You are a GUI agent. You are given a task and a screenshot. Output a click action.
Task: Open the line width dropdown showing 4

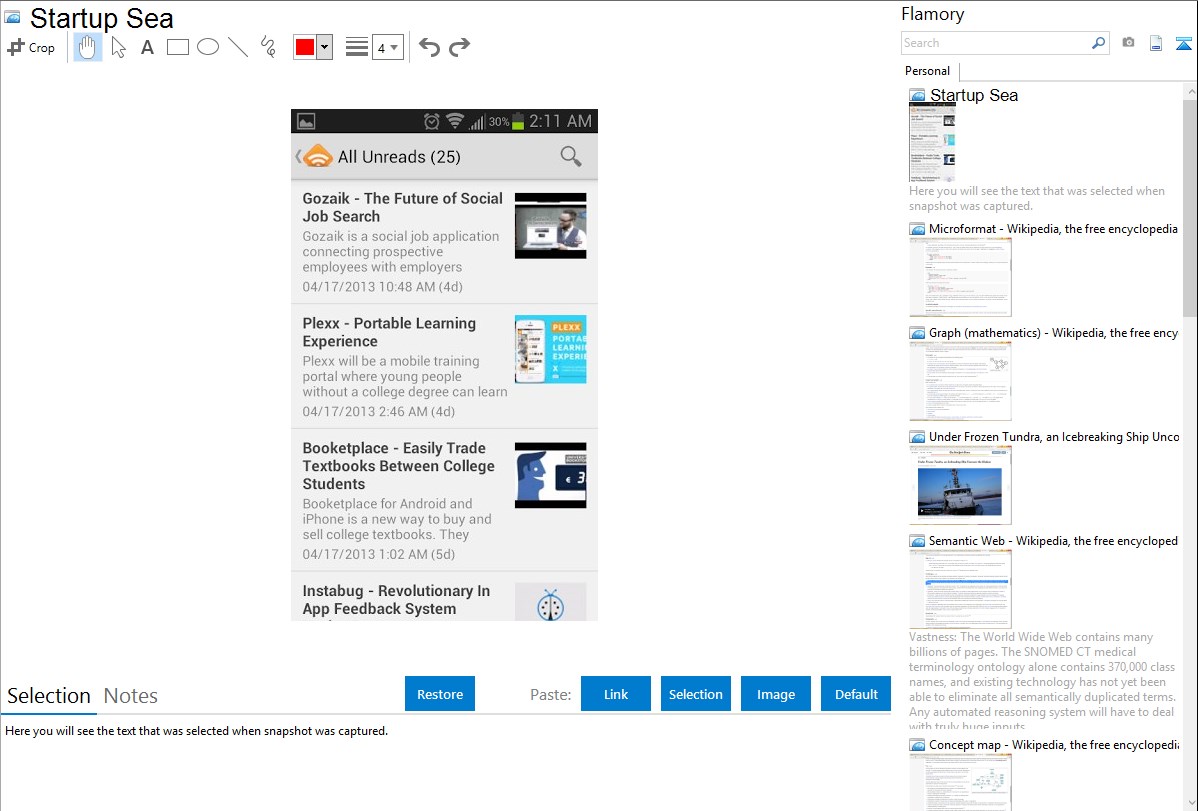click(387, 47)
